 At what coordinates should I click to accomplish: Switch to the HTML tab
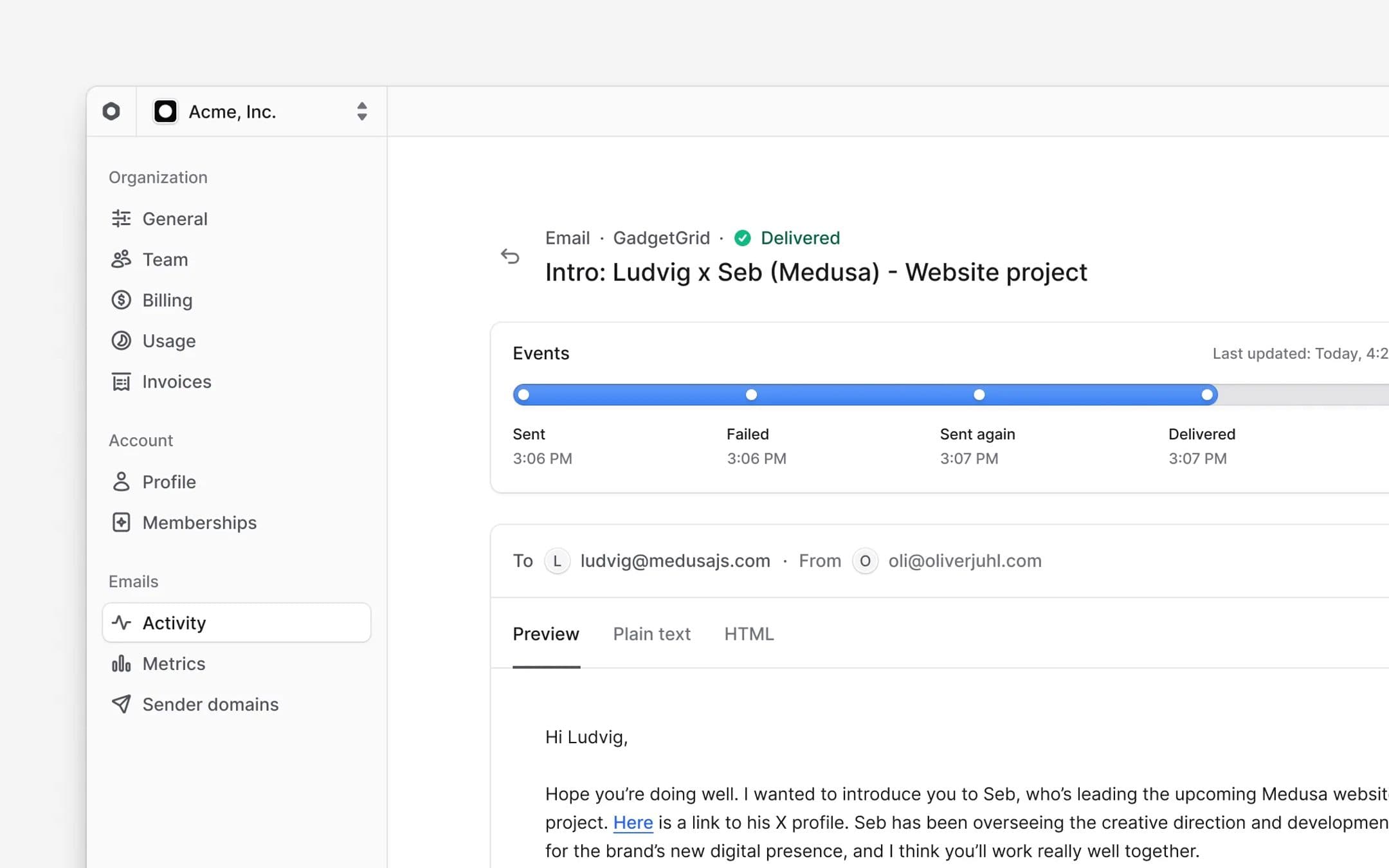[749, 634]
